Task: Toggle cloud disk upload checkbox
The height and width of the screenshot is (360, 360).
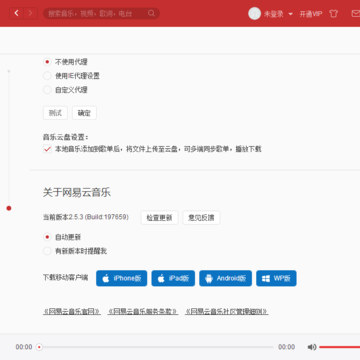Action: pos(47,149)
